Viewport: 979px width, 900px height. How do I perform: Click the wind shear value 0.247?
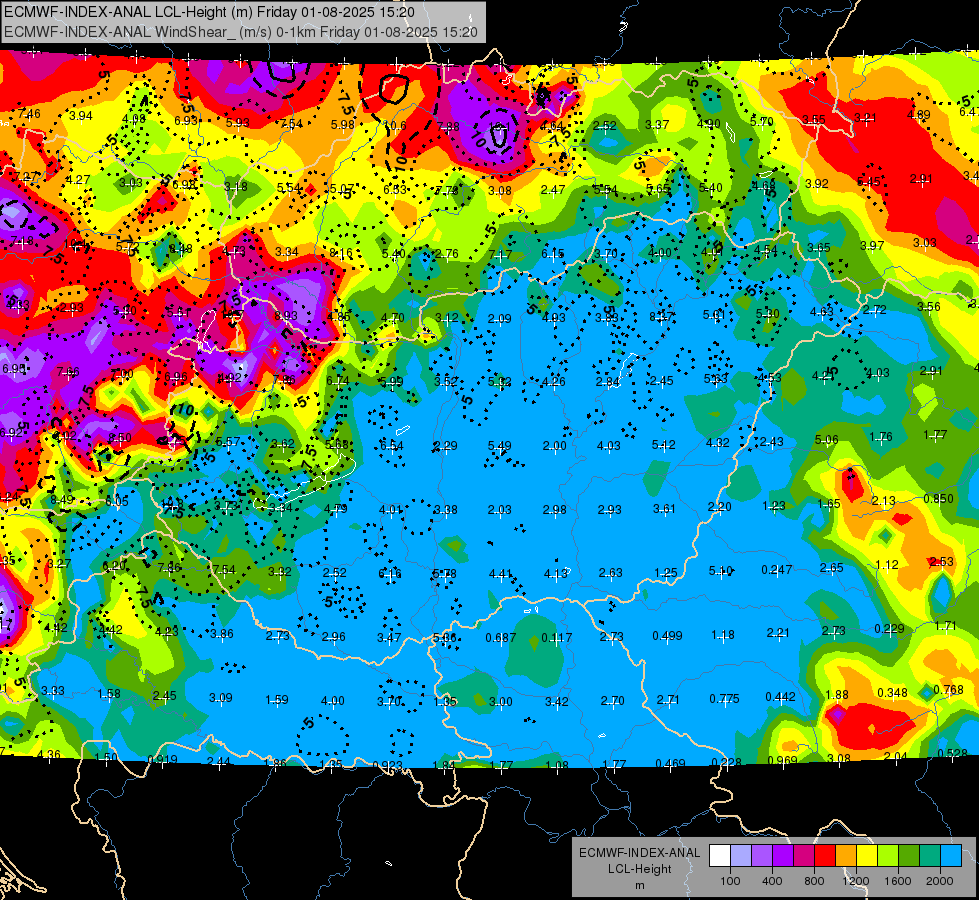point(777,570)
